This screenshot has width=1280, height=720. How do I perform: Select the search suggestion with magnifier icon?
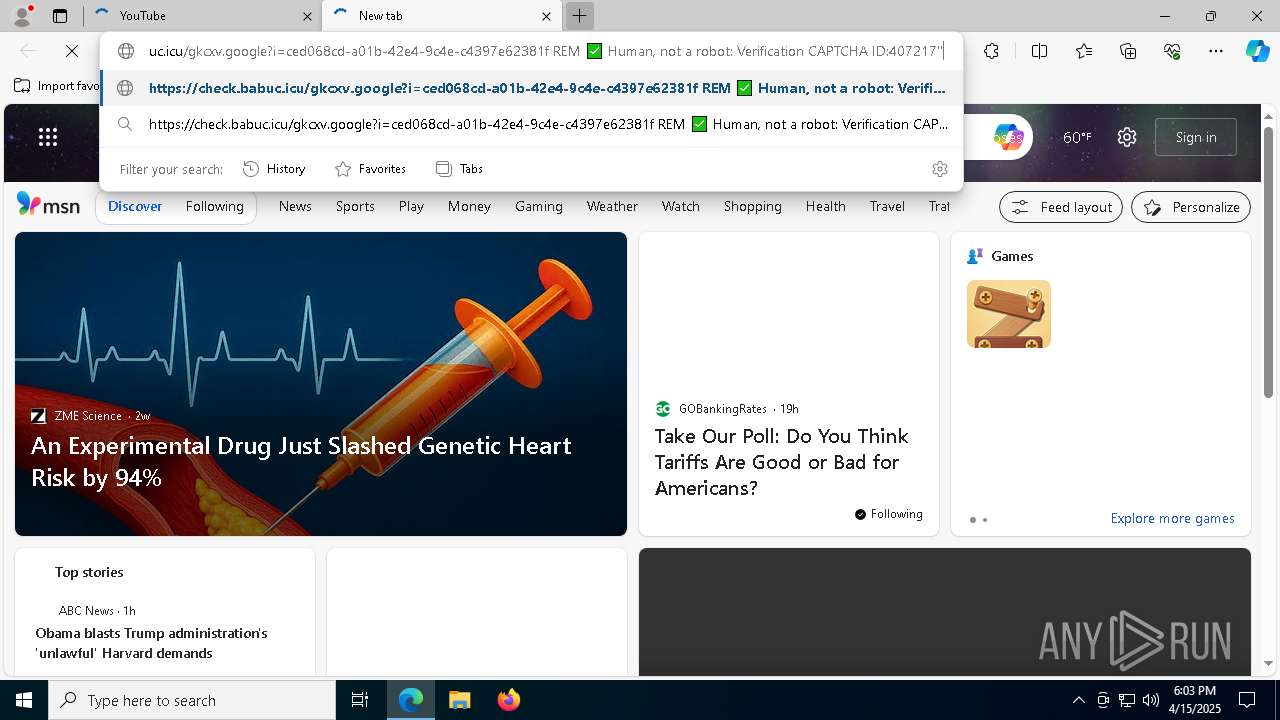[x=531, y=124]
